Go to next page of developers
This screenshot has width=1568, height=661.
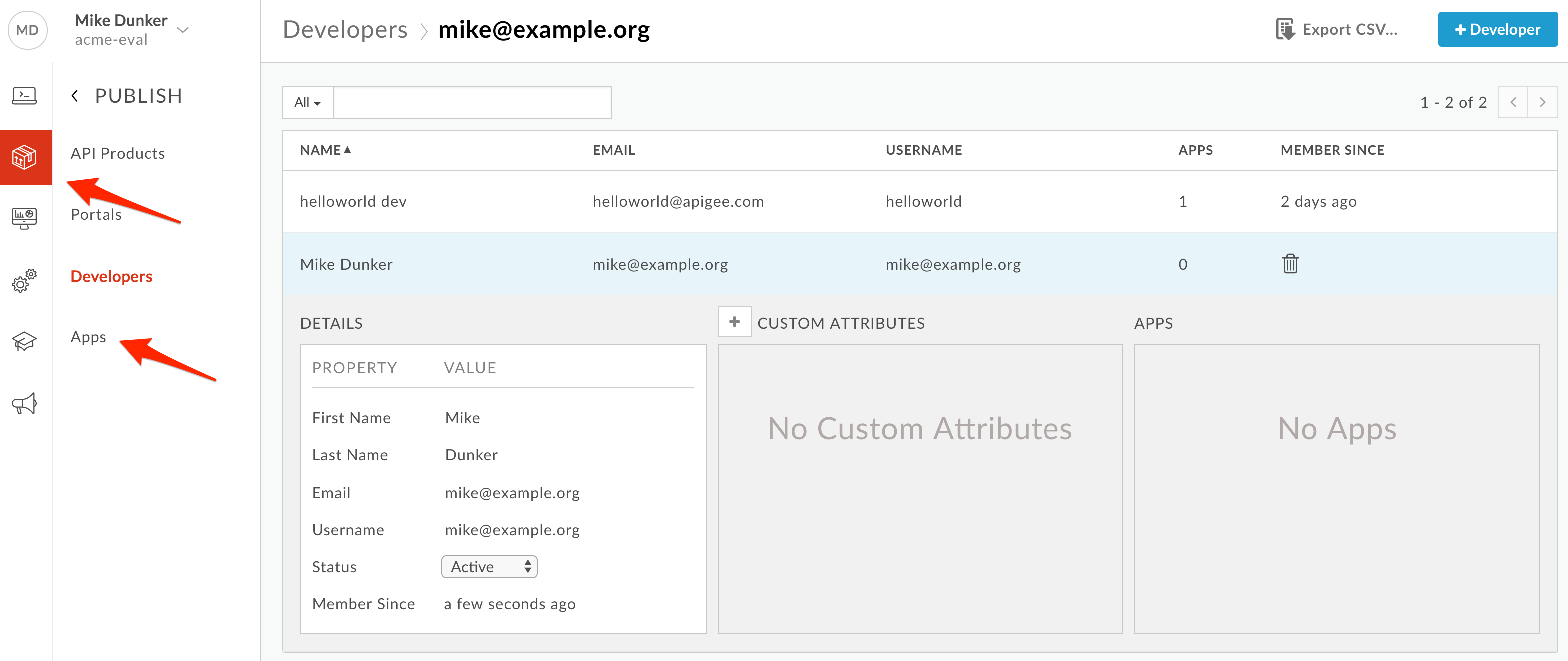tap(1543, 102)
